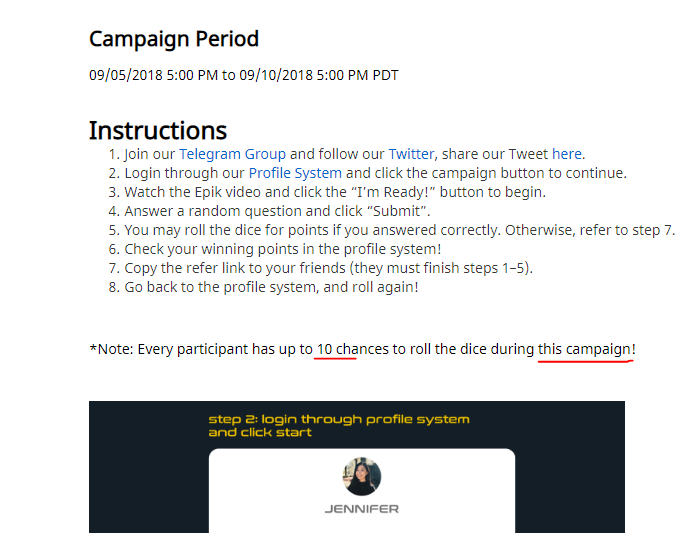Image resolution: width=693 pixels, height=533 pixels.
Task: Open the Telegram Group link
Action: [232, 154]
